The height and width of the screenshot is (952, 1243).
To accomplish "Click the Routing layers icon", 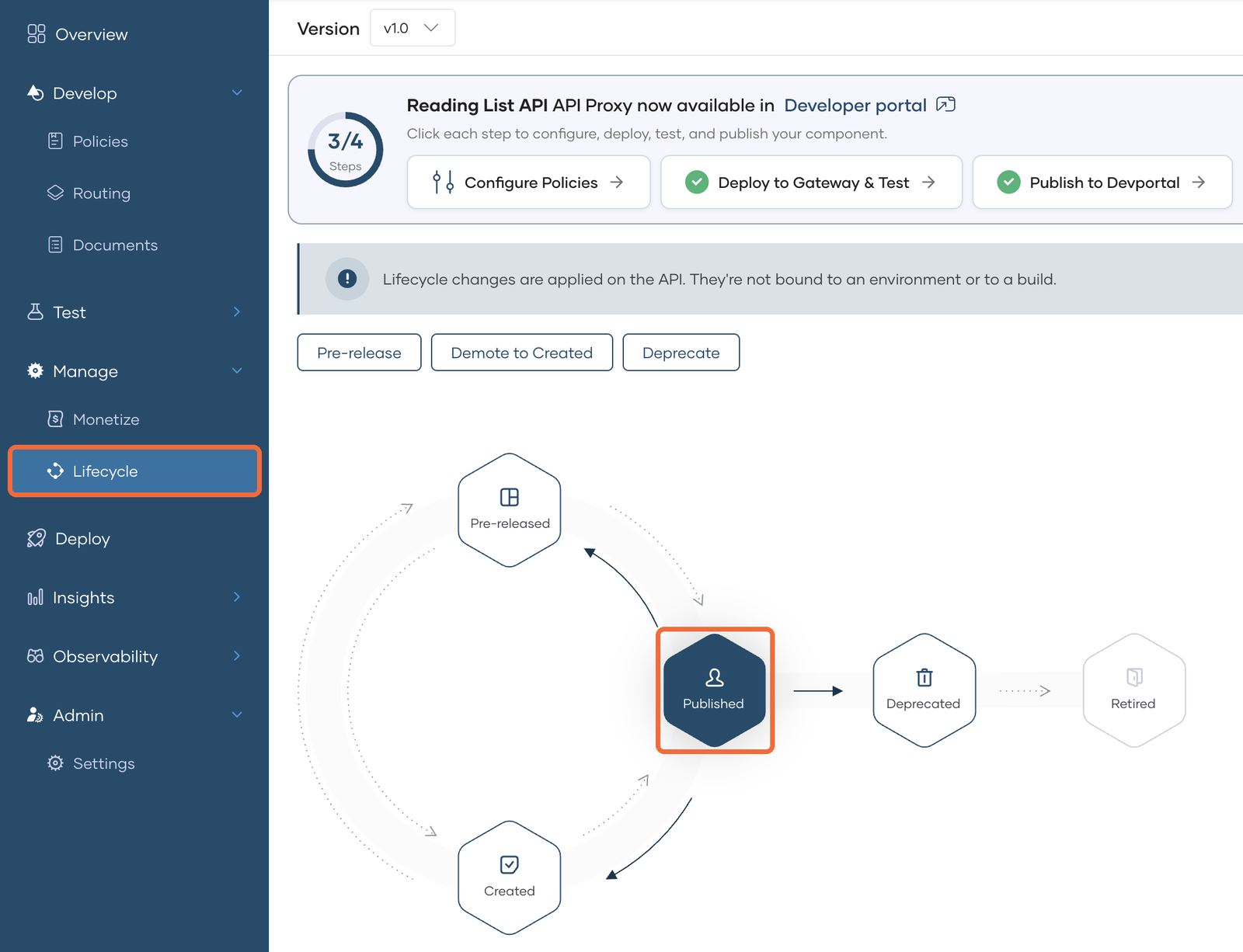I will coord(55,193).
